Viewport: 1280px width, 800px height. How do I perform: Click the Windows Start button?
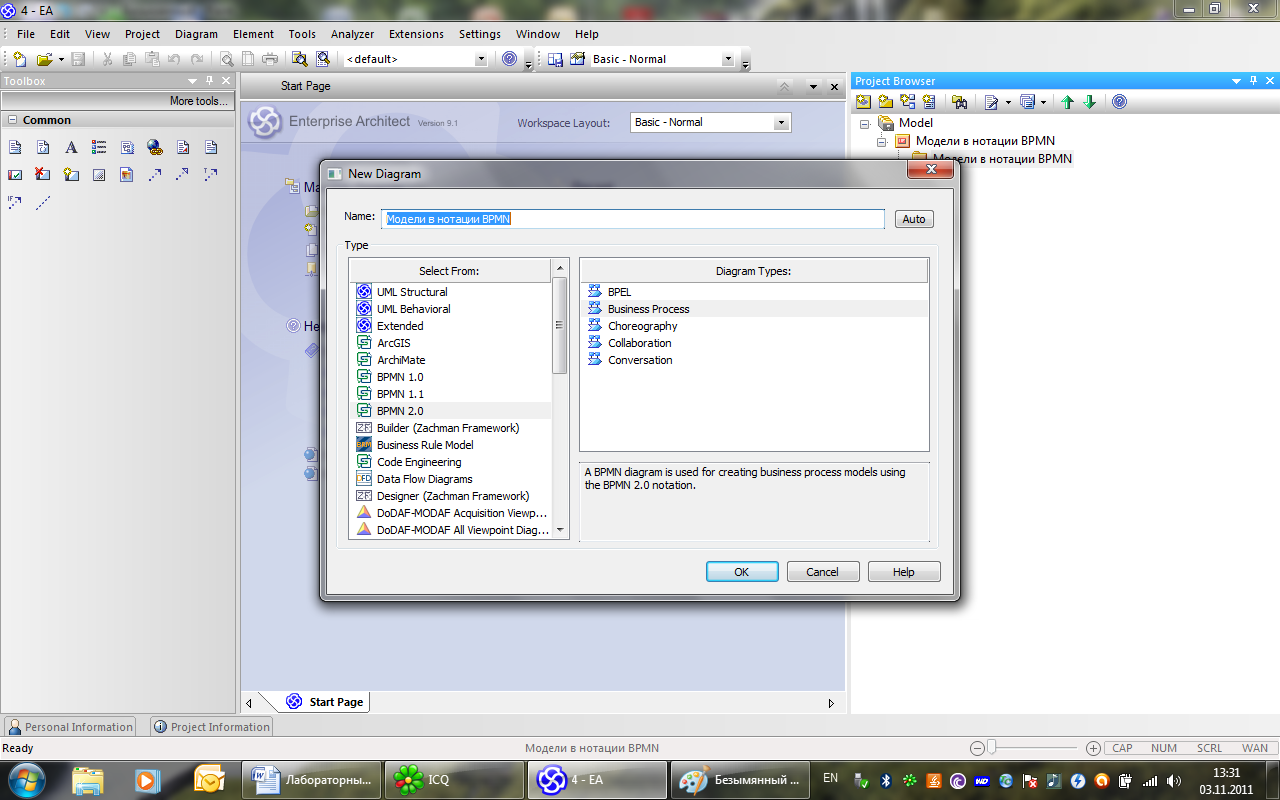(x=26, y=779)
